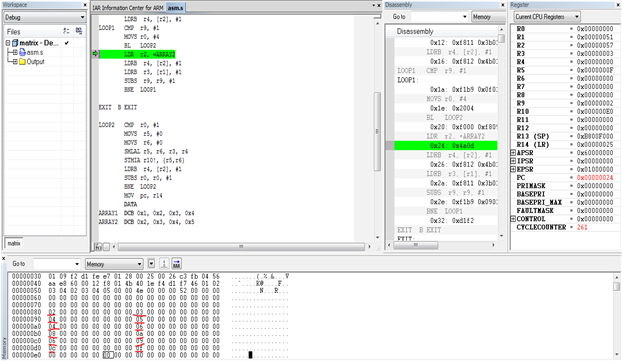
Task: Click the red PC register value 0x00000024
Action: [595, 178]
